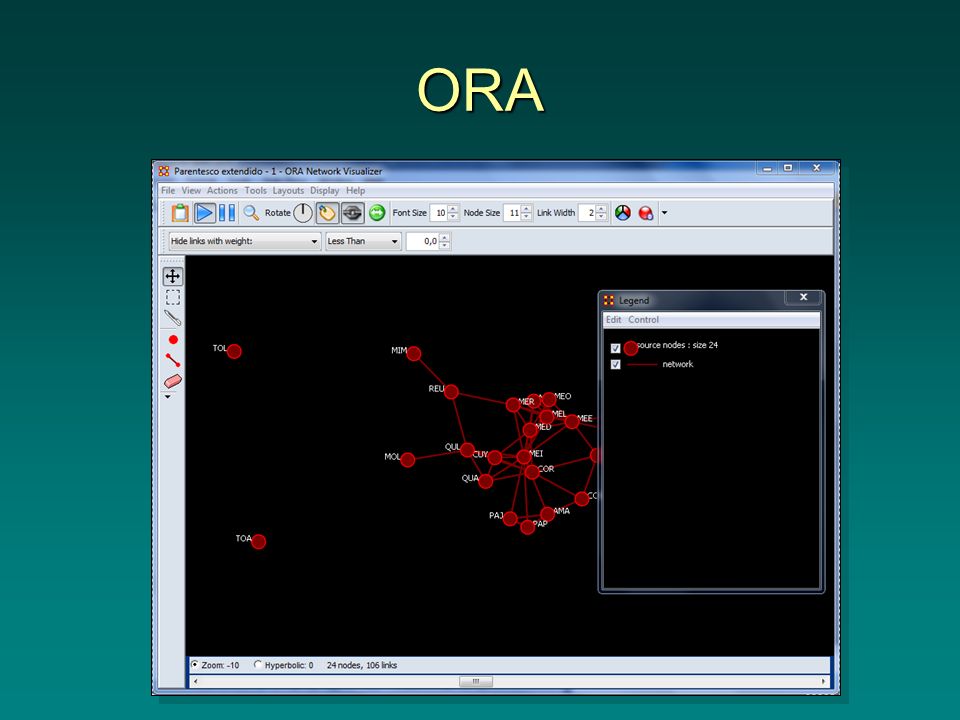Click the copy-to-clipboard toolbar icon
960x720 pixels.
[x=180, y=212]
